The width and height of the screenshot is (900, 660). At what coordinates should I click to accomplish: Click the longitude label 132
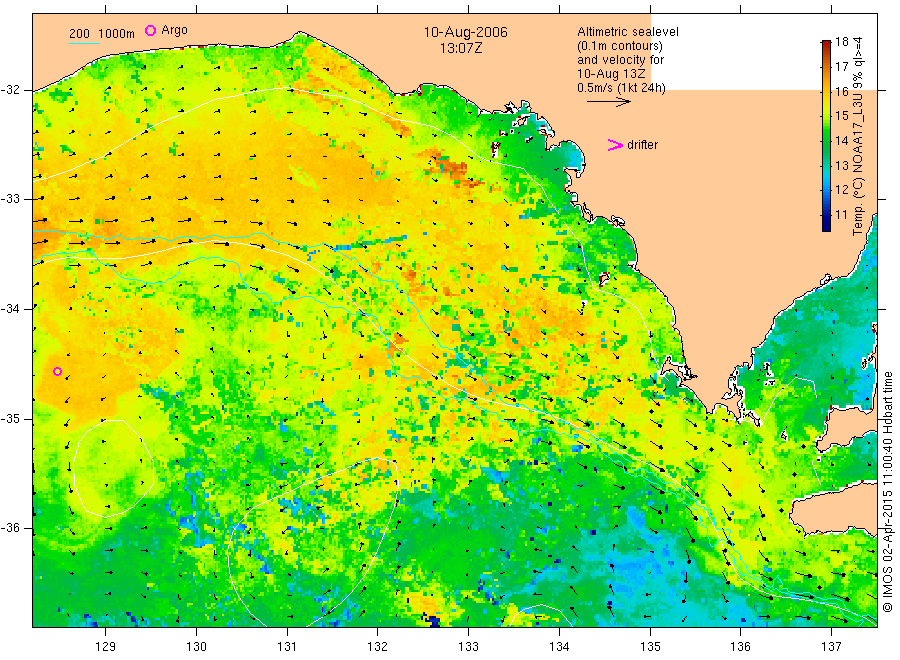point(378,647)
